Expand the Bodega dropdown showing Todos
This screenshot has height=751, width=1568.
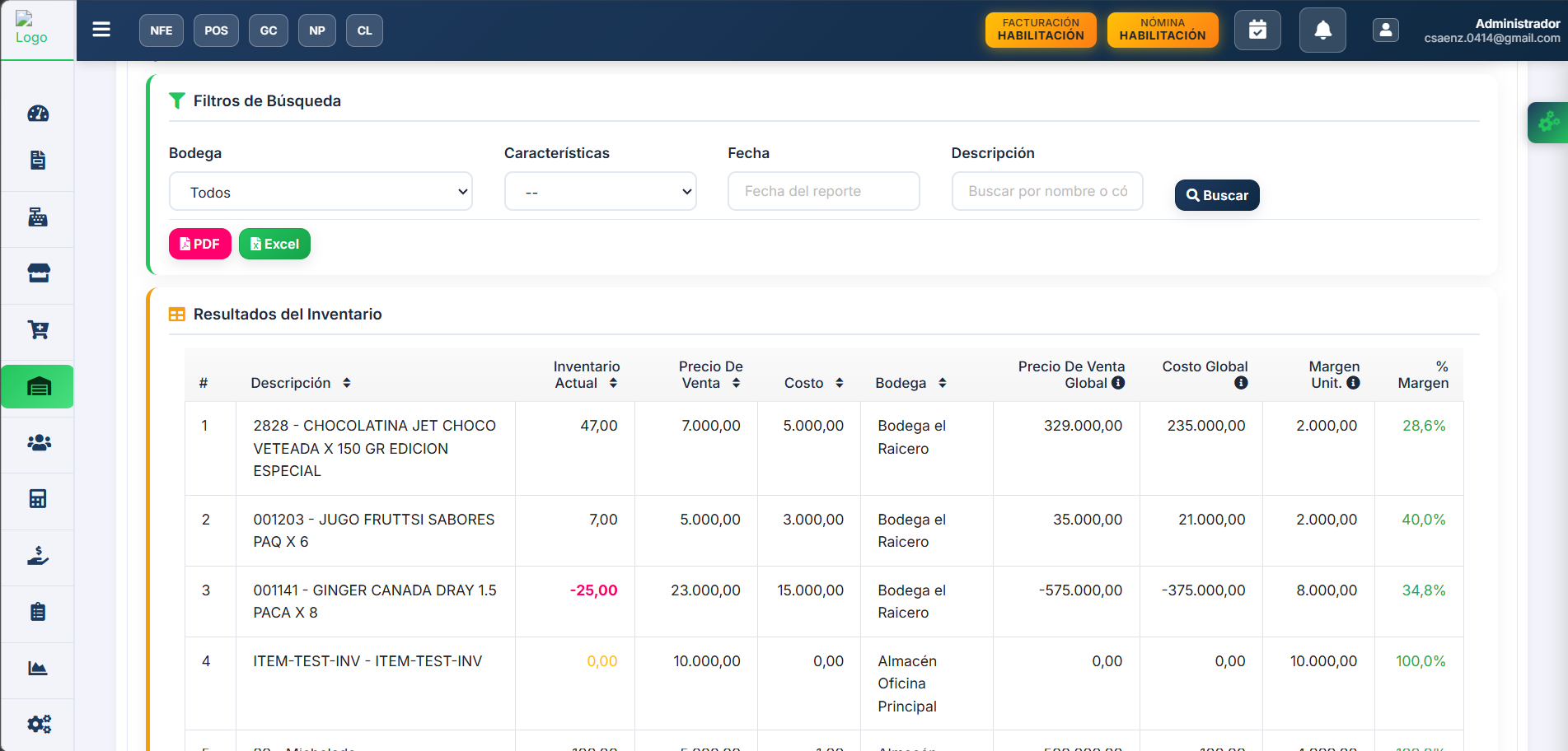[x=321, y=192]
